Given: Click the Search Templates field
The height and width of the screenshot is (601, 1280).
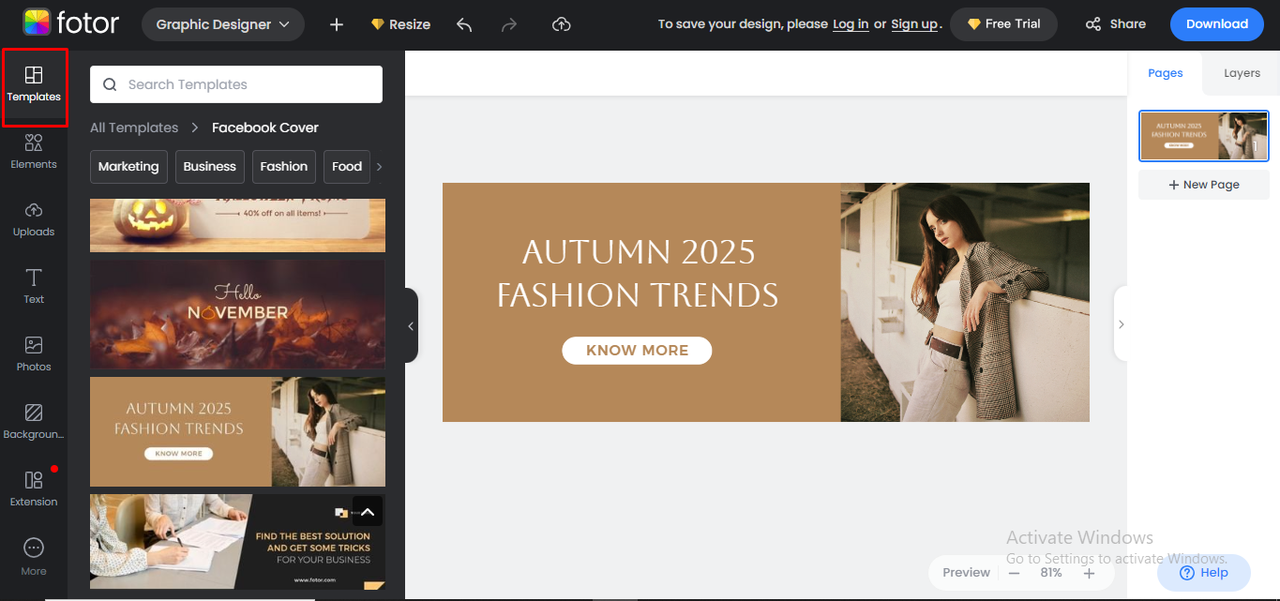Looking at the screenshot, I should tap(236, 85).
